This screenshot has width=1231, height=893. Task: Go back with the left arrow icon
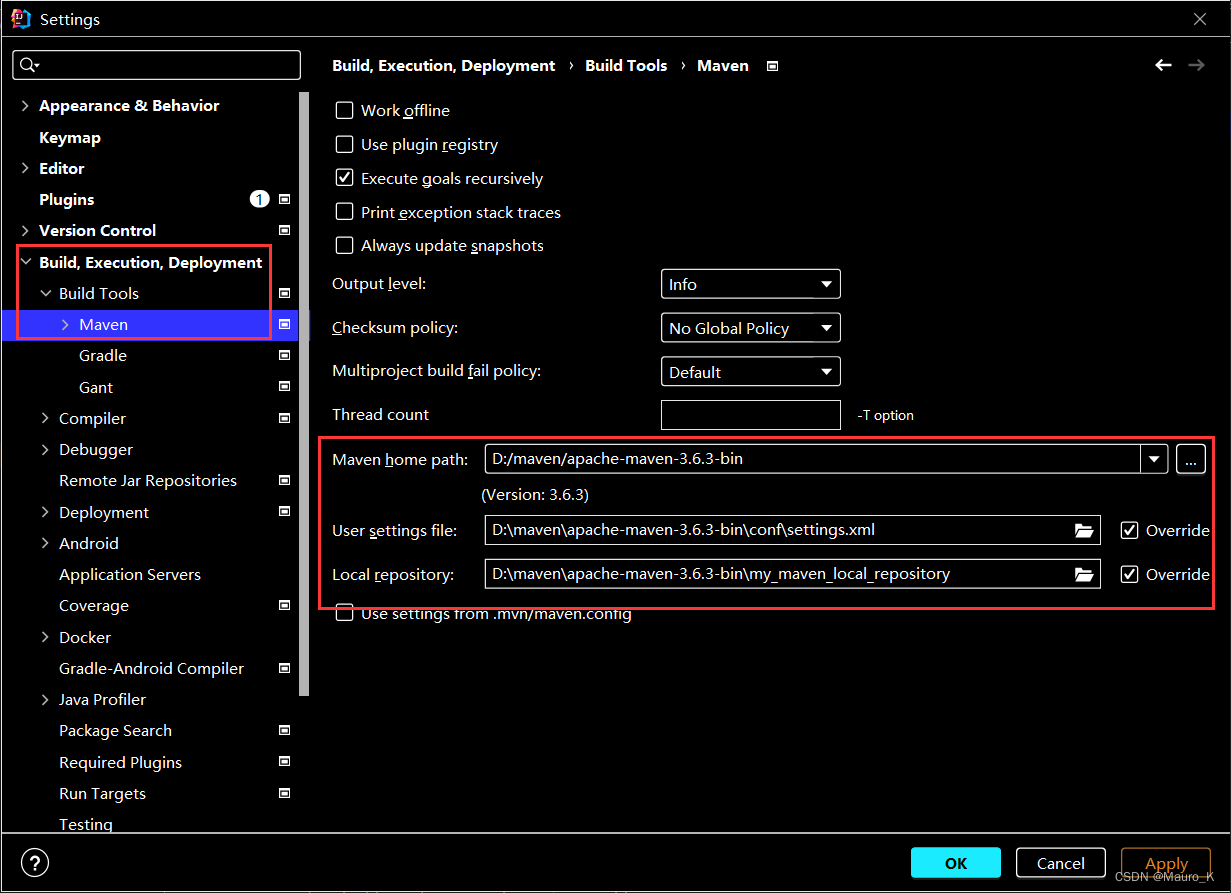(1163, 65)
